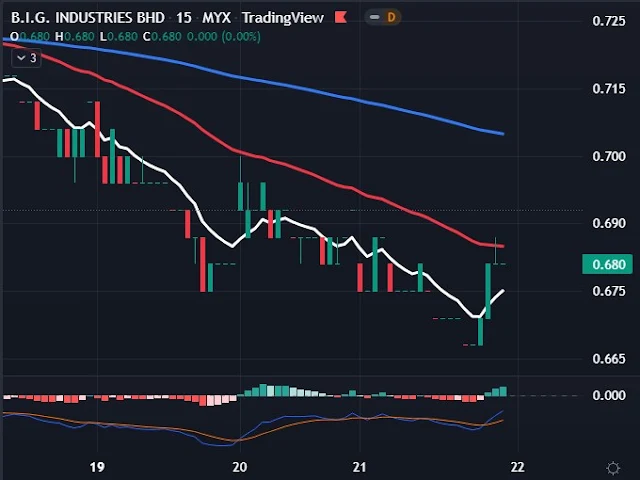
Task: Click the current price label 0.680
Action: (x=607, y=264)
